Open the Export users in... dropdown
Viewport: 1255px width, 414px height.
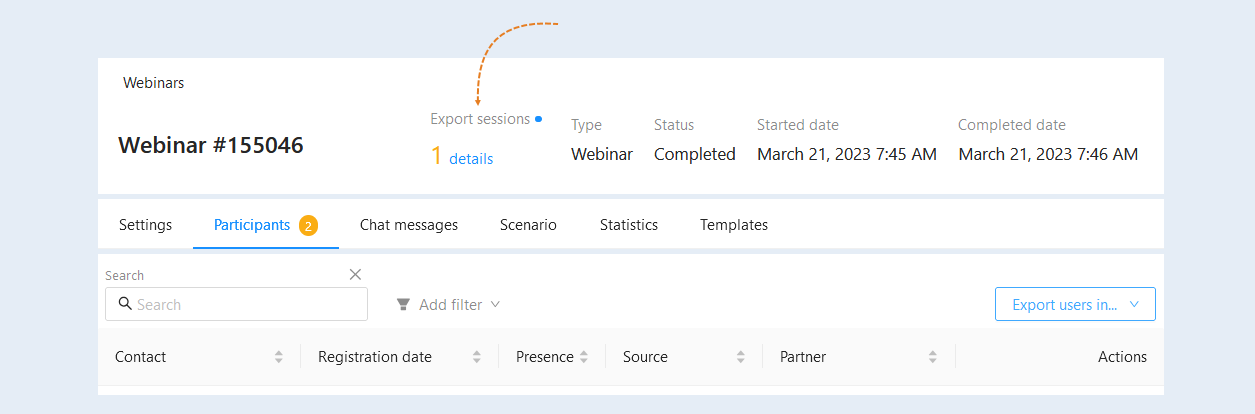[1075, 305]
